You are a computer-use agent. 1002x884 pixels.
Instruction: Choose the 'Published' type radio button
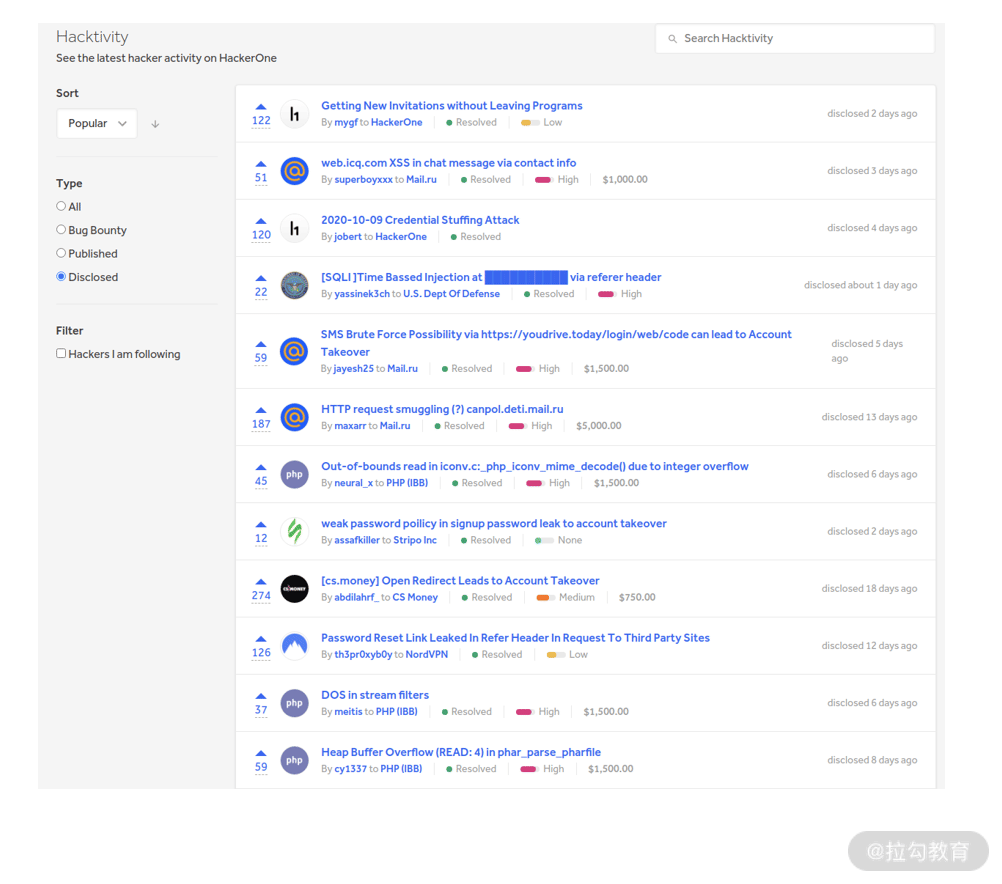tap(61, 253)
